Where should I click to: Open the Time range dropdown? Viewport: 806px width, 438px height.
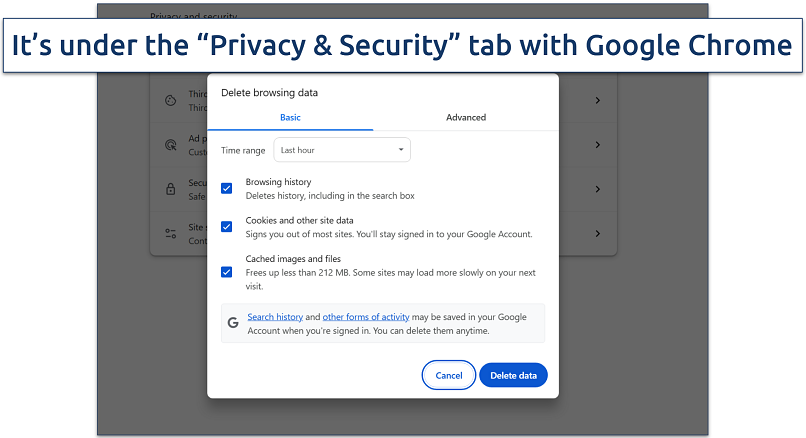click(342, 150)
